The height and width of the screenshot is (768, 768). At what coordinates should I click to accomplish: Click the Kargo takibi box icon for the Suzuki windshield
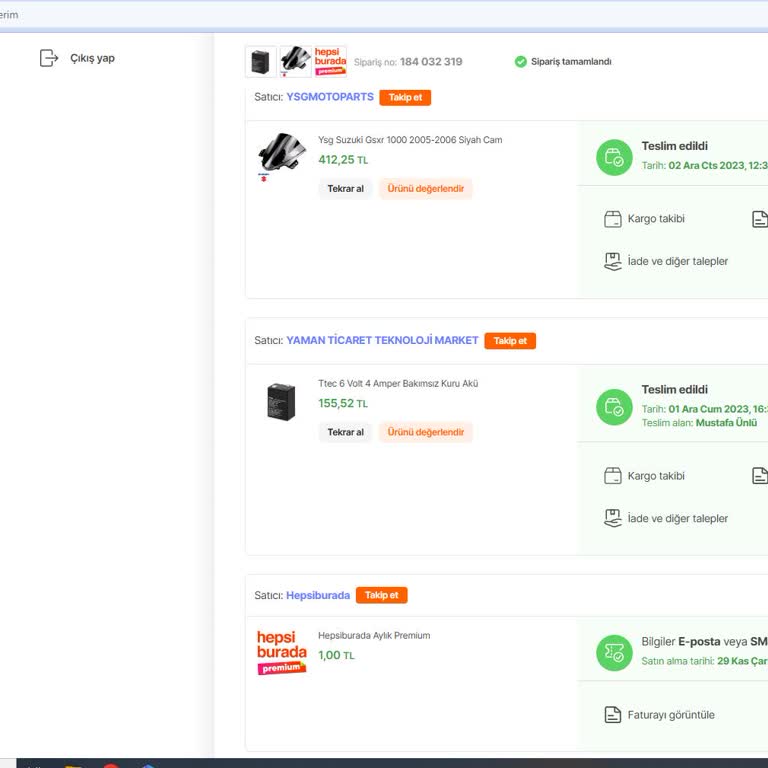[x=613, y=219]
